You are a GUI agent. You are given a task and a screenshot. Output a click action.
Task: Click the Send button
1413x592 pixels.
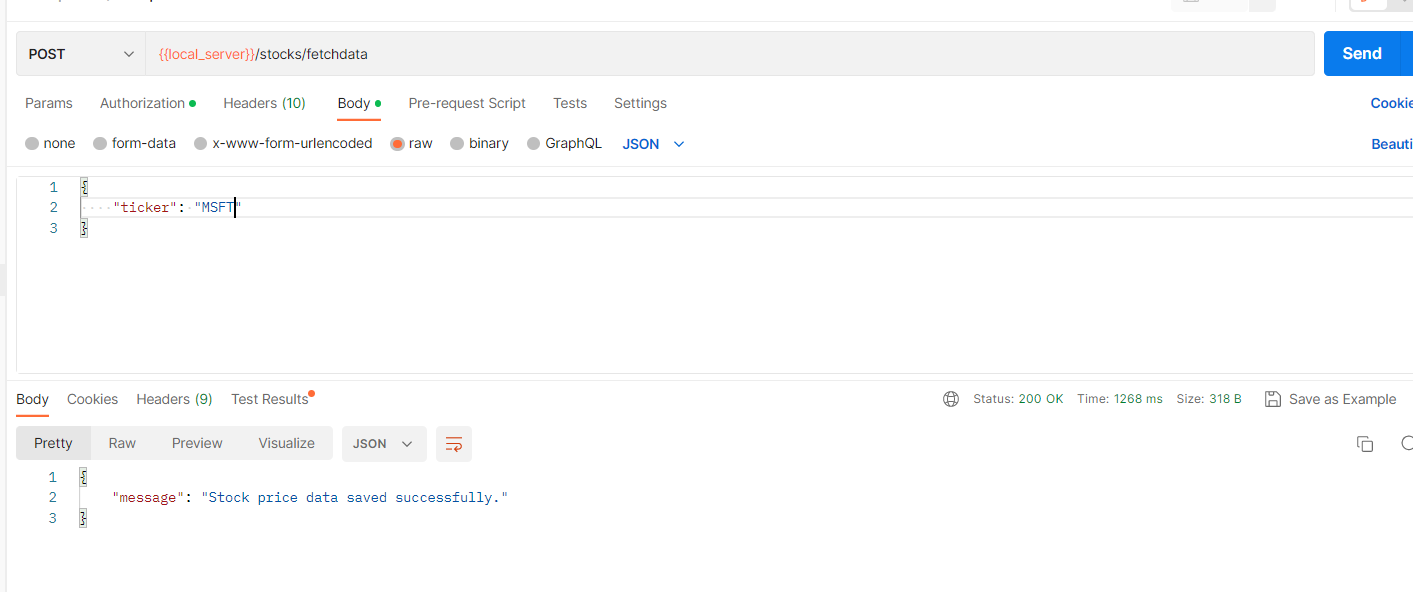click(1361, 53)
